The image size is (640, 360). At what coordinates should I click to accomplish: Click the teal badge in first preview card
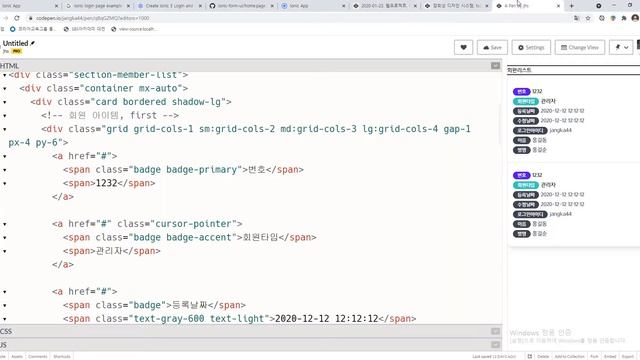526,101
